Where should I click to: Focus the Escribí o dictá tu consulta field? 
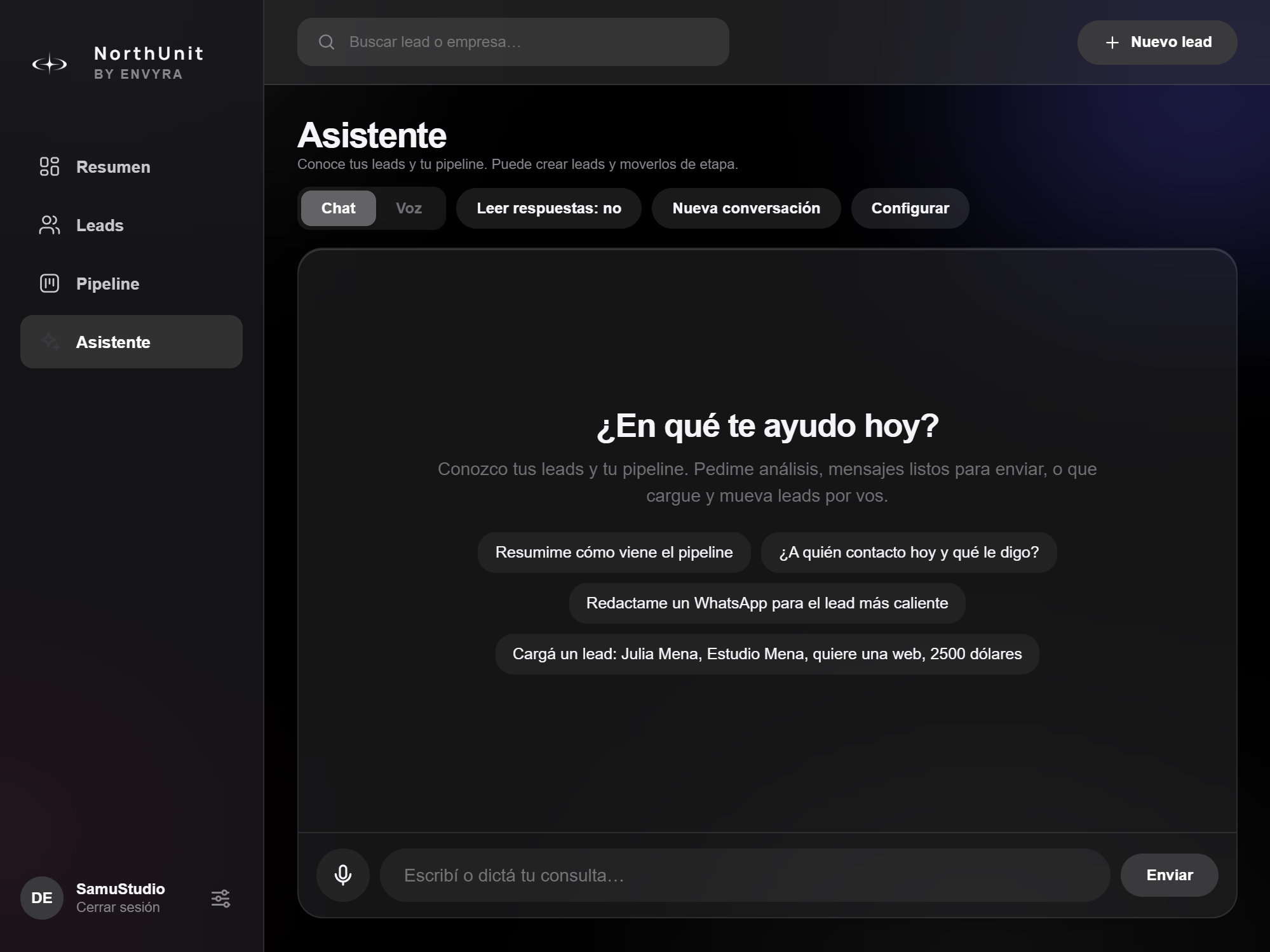[x=745, y=875]
